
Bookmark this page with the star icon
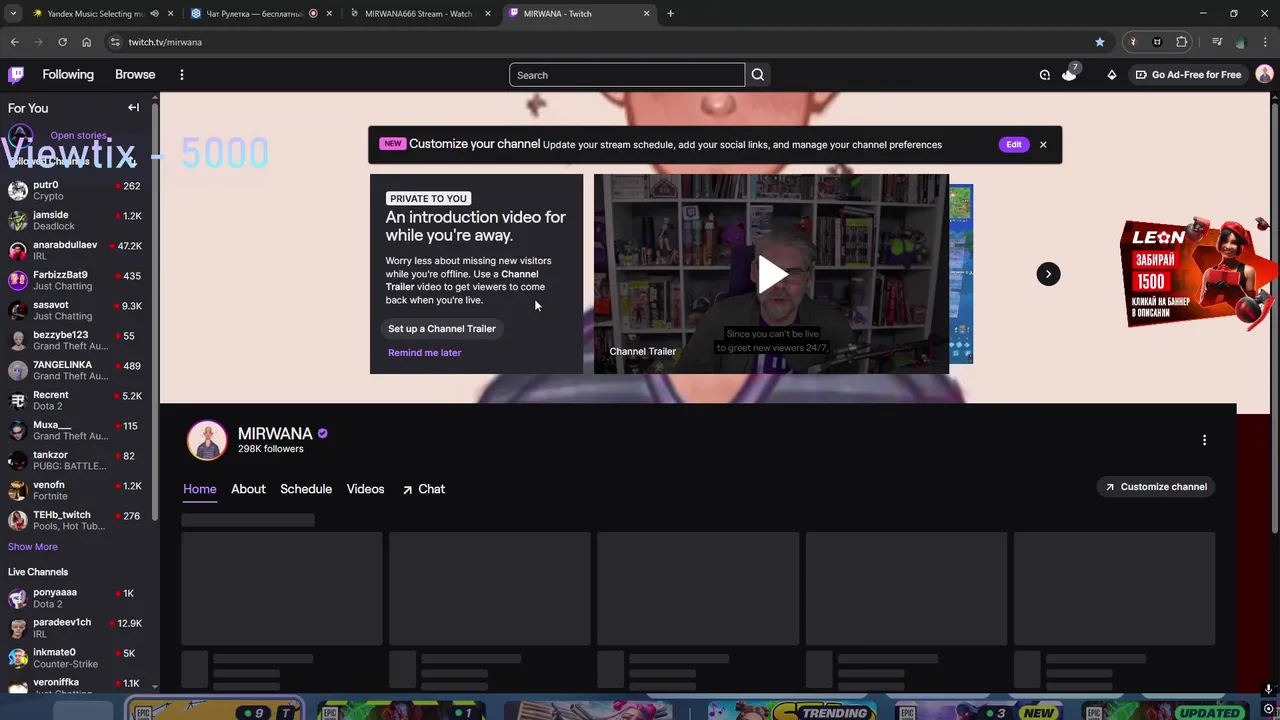coord(1100,42)
